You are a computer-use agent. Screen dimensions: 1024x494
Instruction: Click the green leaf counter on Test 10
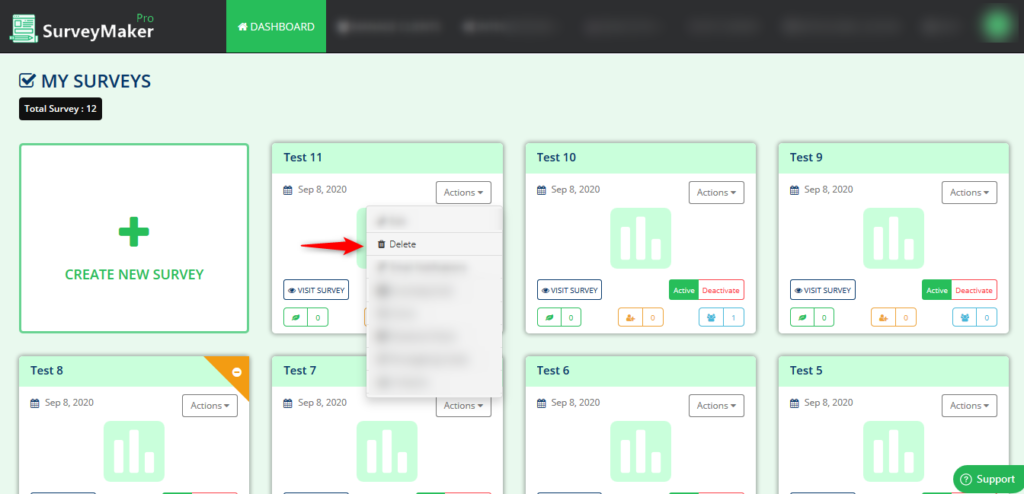pos(559,318)
